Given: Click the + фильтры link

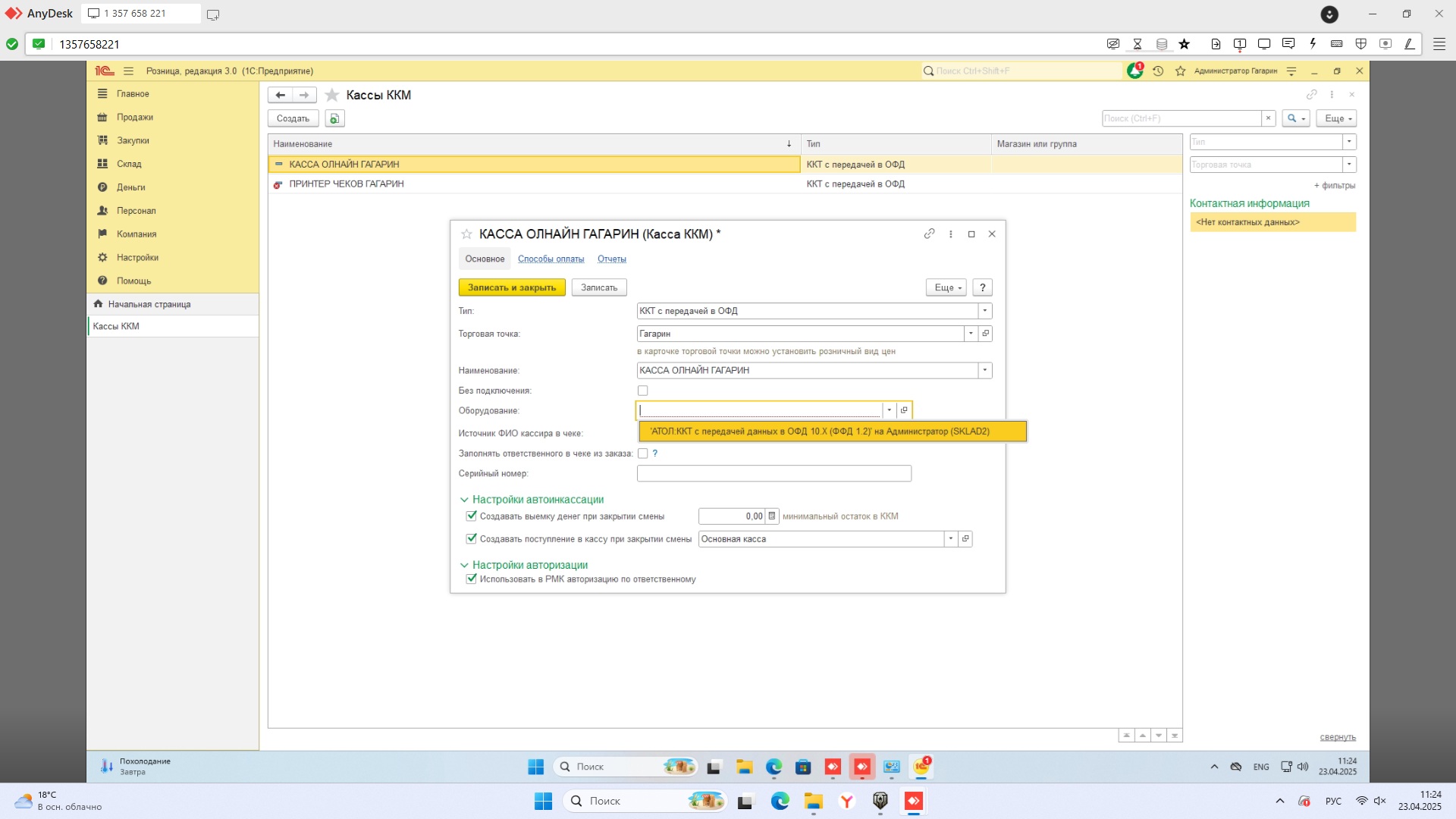Looking at the screenshot, I should (x=1335, y=186).
